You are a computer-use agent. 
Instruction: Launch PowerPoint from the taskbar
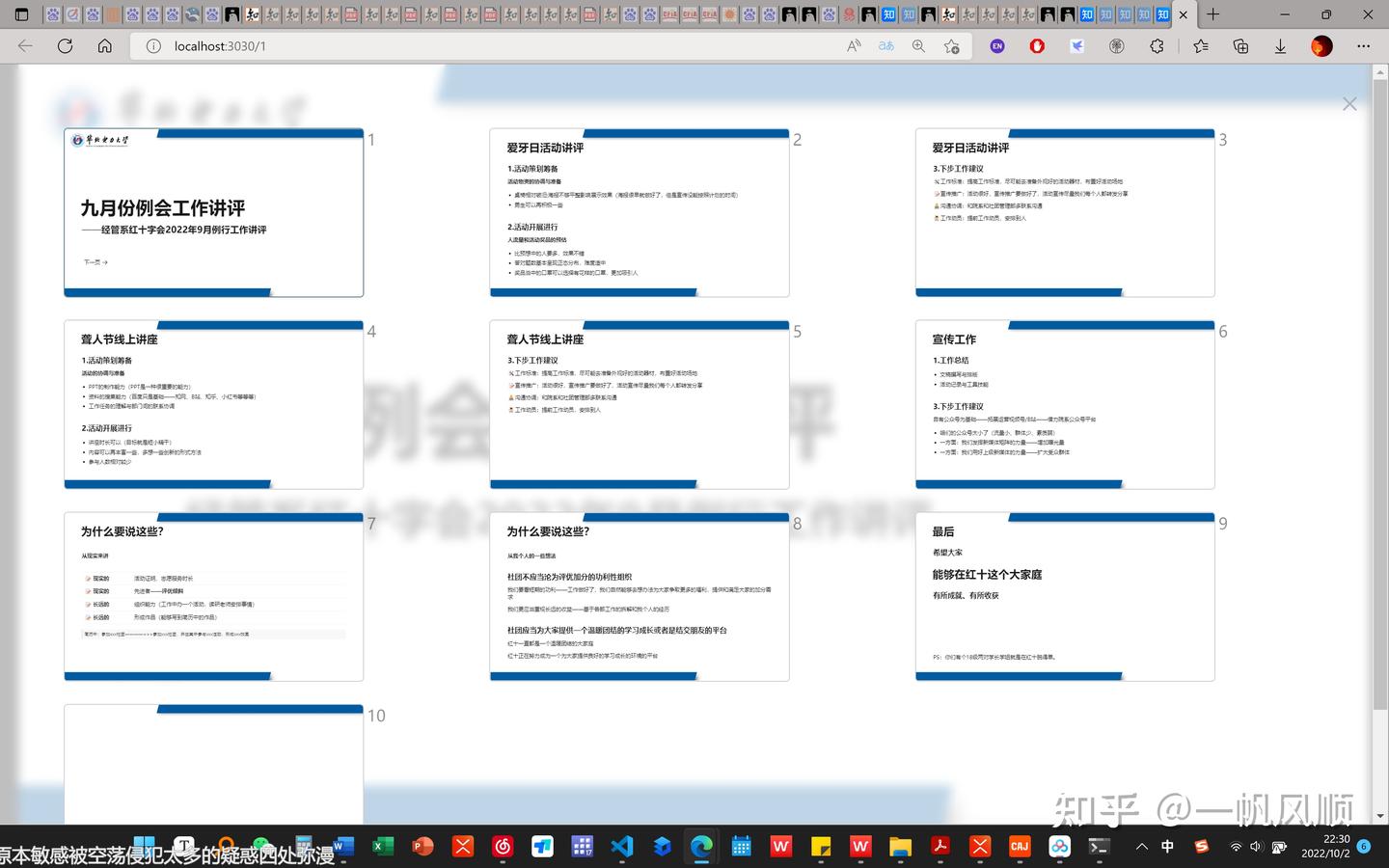pos(422,847)
